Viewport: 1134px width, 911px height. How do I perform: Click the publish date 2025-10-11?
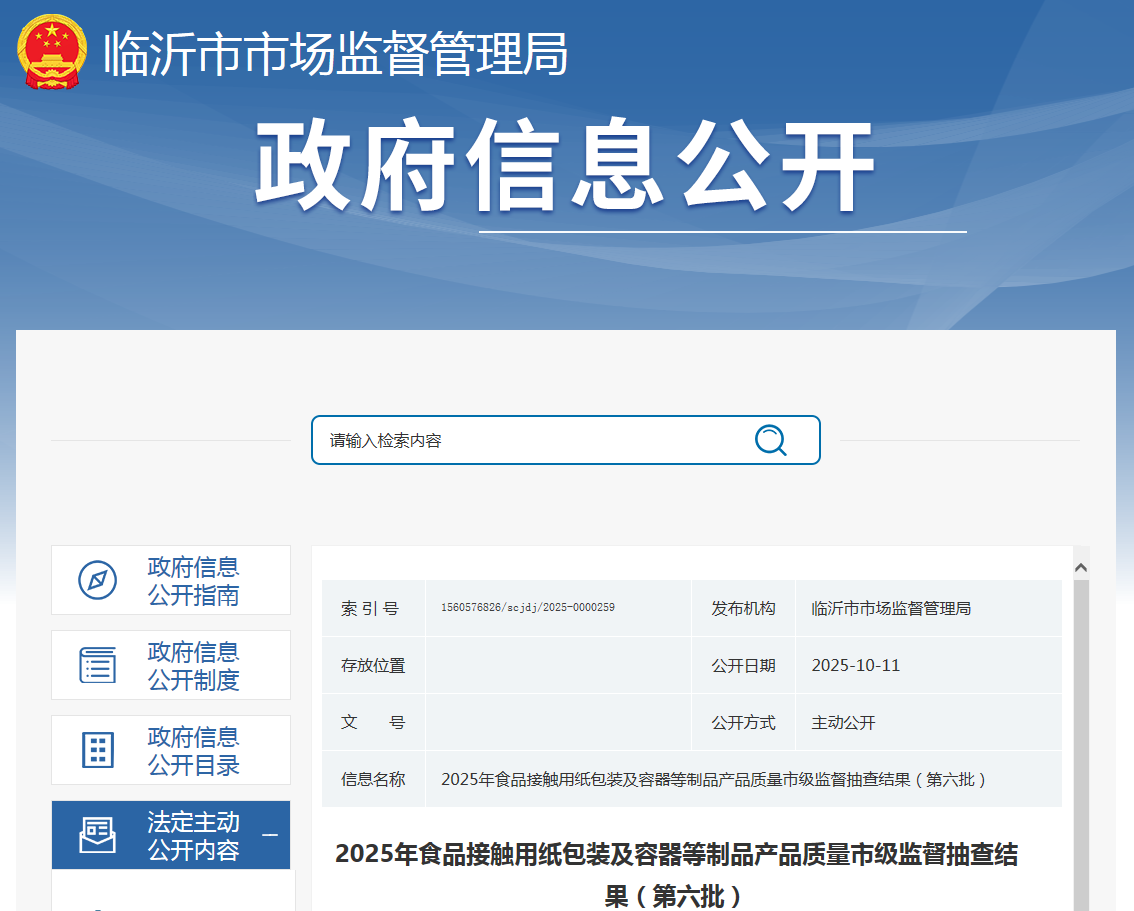[x=855, y=665]
